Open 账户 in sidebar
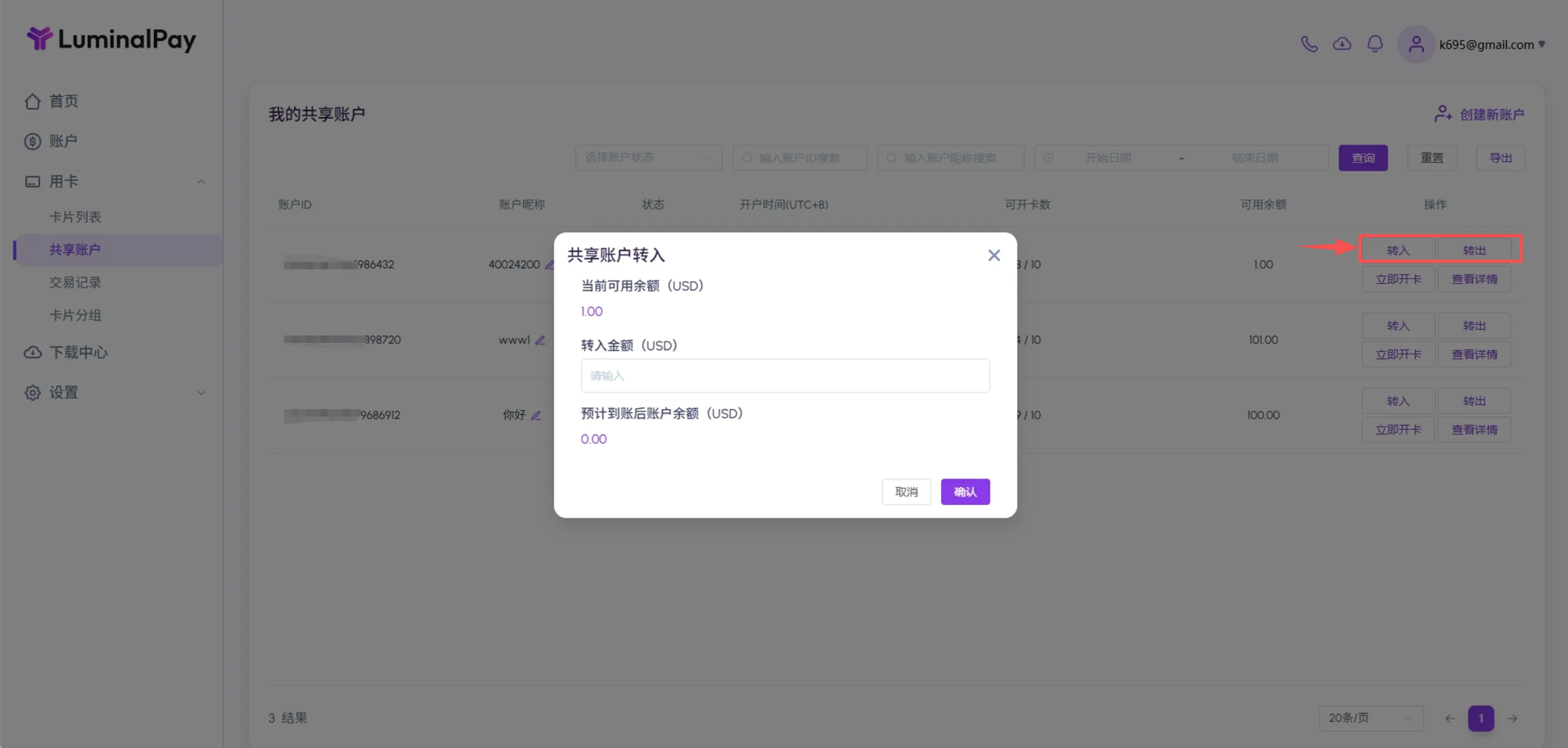The height and width of the screenshot is (748, 1568). [51, 141]
